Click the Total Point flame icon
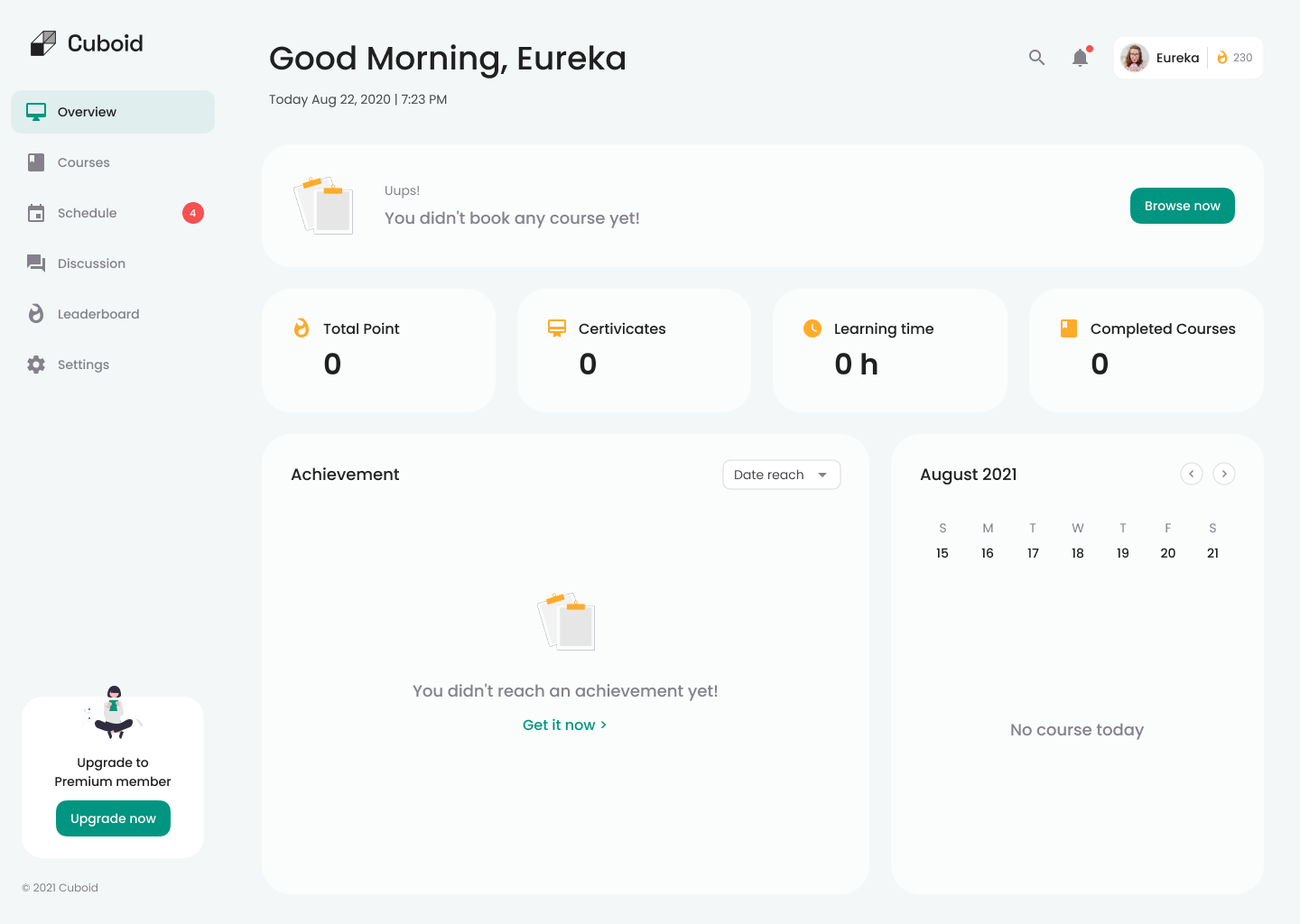 click(302, 328)
